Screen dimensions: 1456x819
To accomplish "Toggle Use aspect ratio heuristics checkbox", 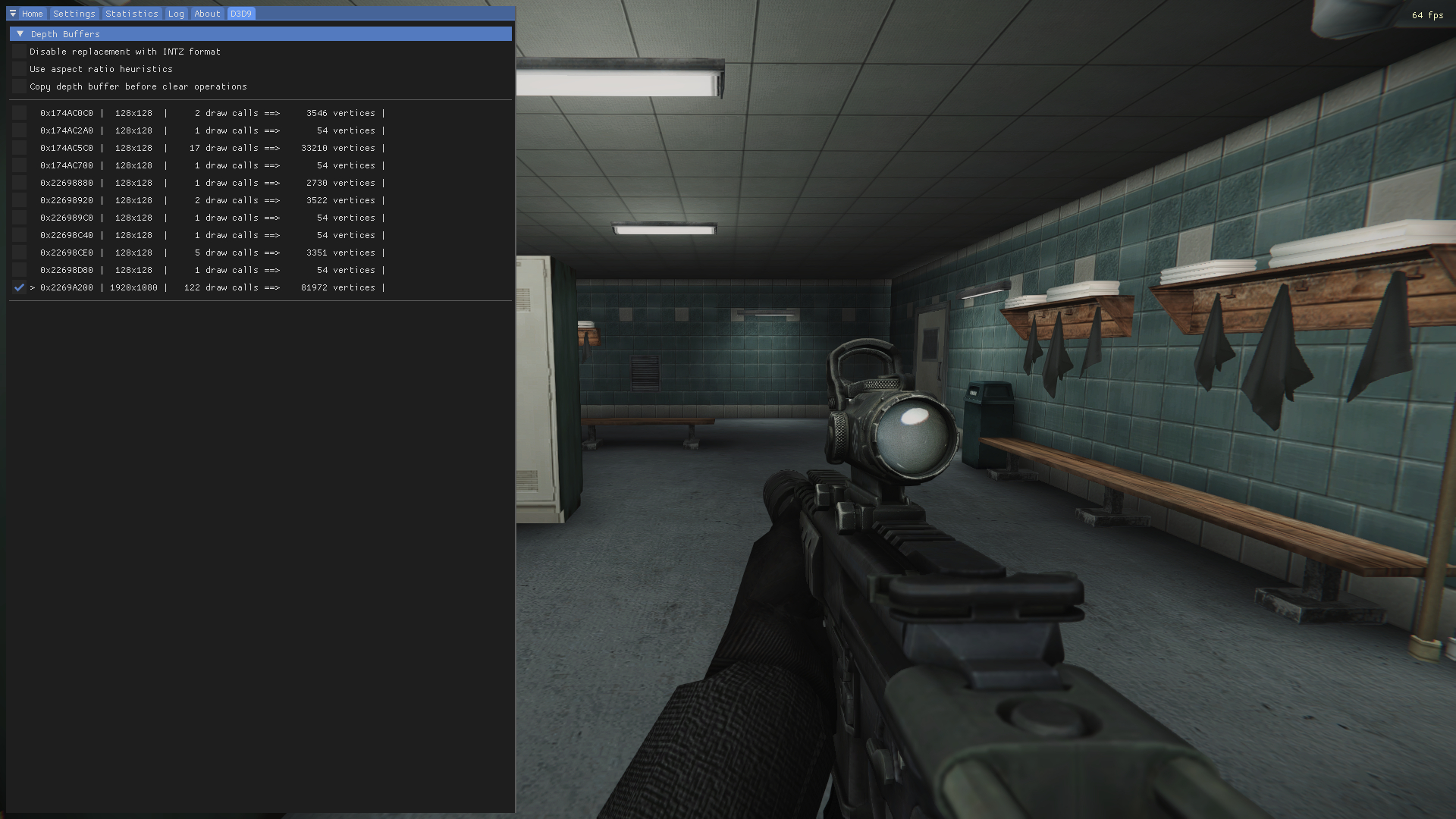I will point(19,69).
